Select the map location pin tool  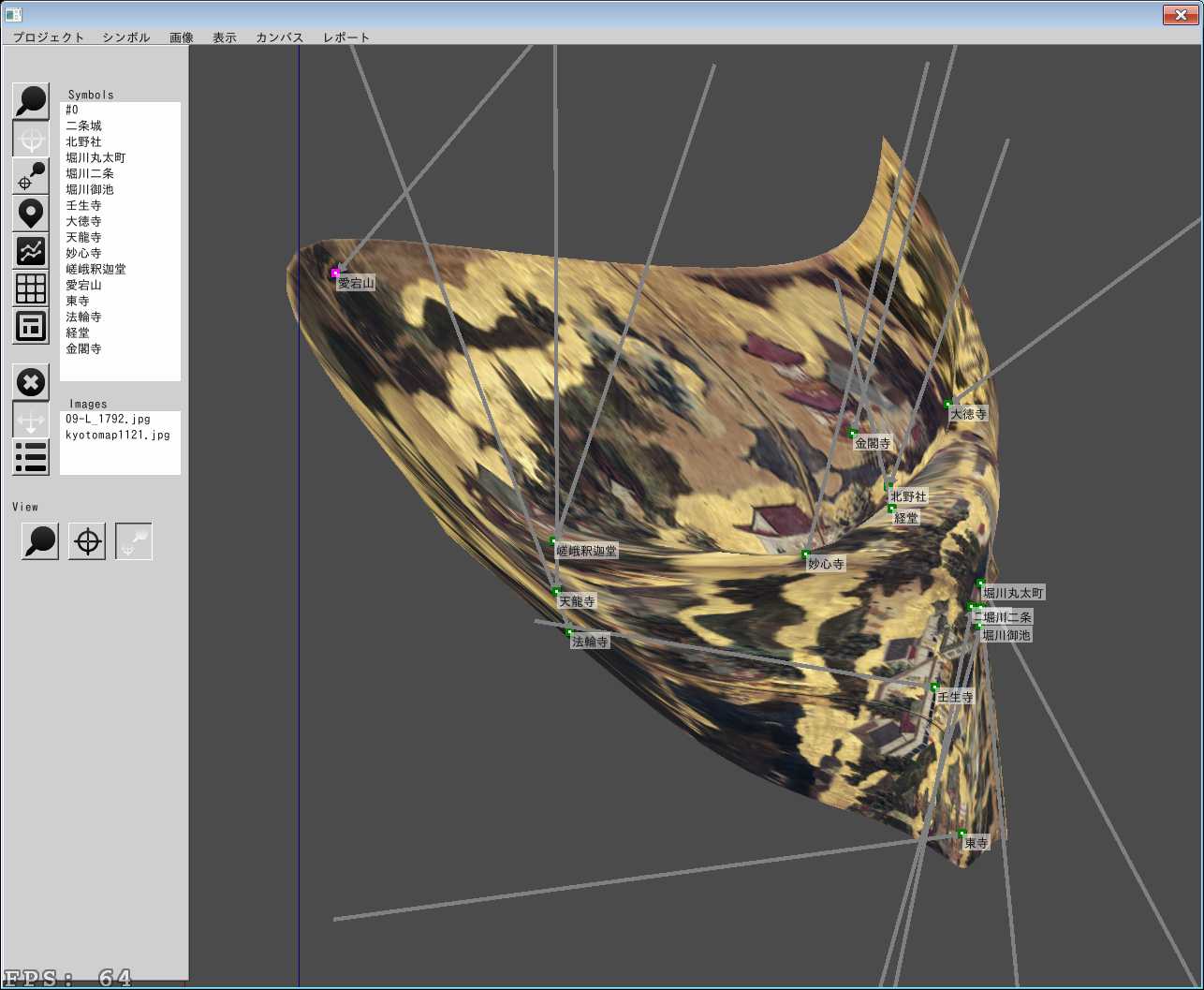(31, 214)
